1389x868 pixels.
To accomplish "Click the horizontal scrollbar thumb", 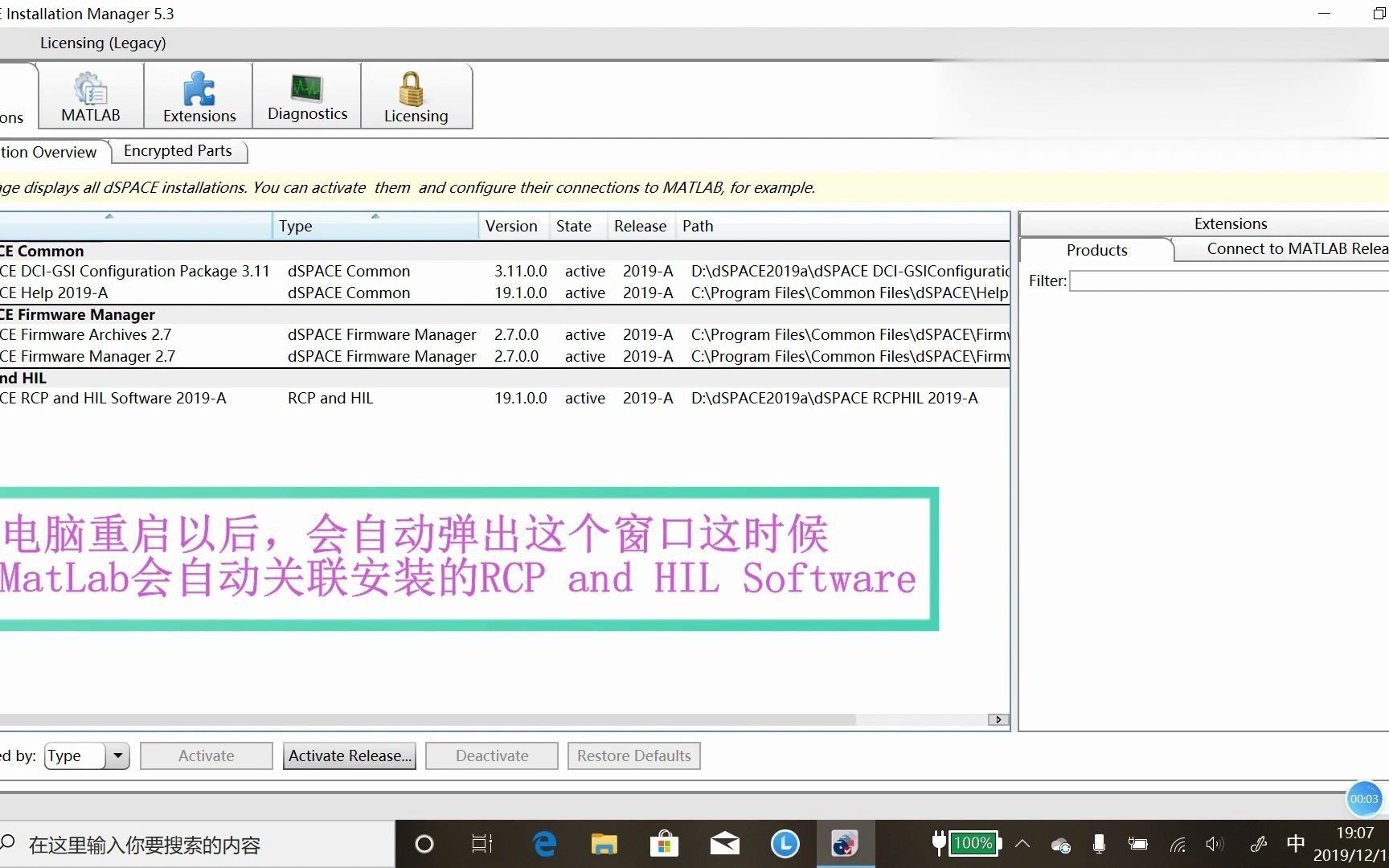I will point(426,719).
